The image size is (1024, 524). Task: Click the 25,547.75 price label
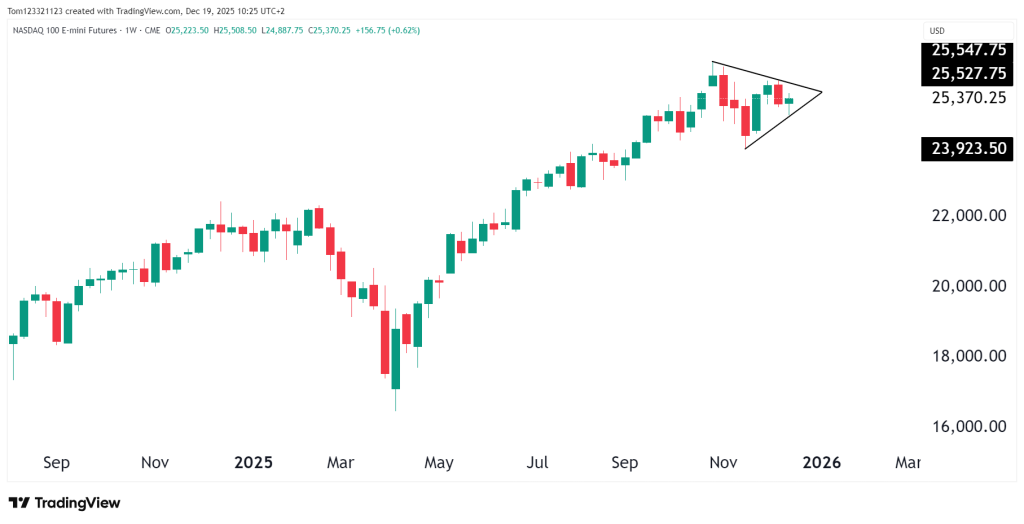click(967, 50)
